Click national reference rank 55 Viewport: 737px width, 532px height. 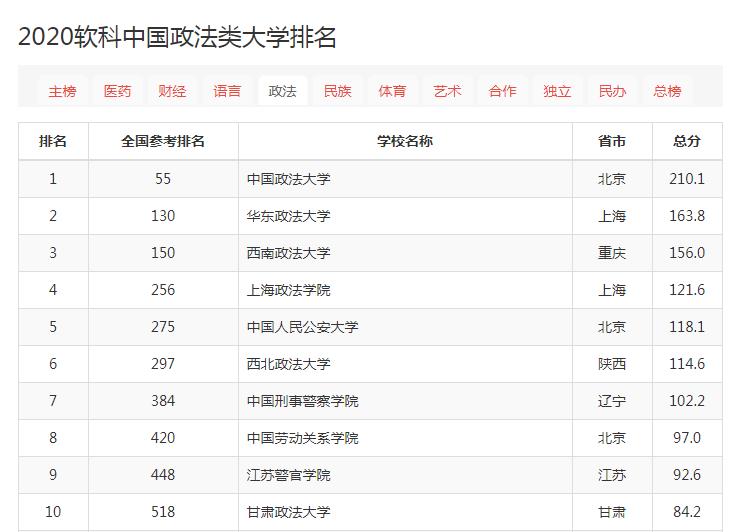point(163,179)
